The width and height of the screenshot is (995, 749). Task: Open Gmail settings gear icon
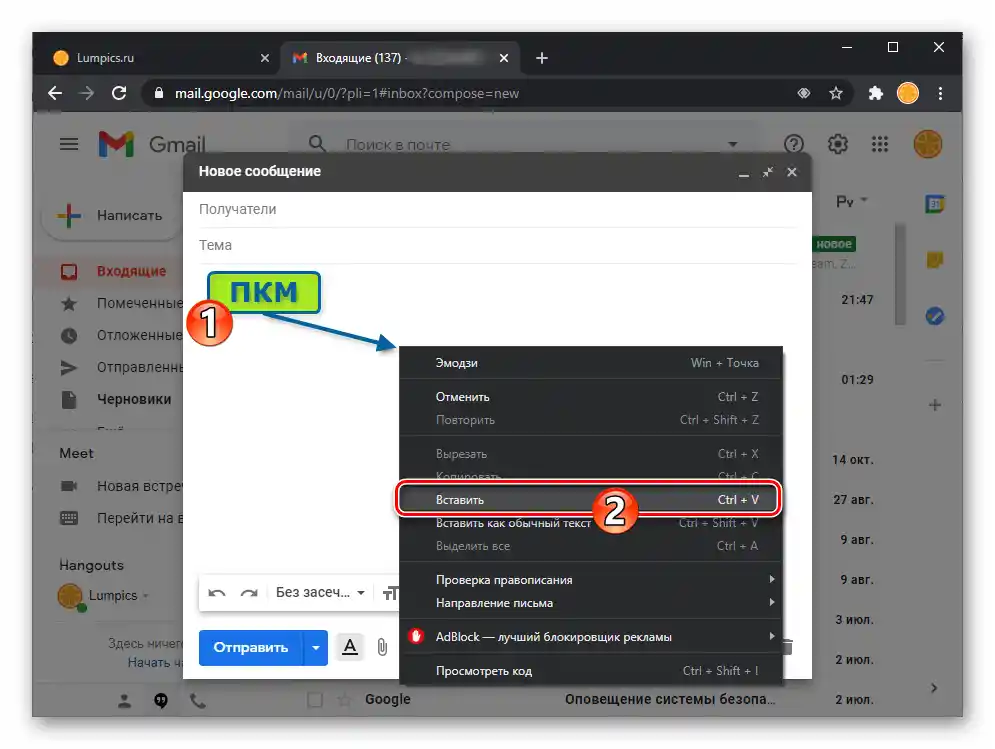point(837,144)
